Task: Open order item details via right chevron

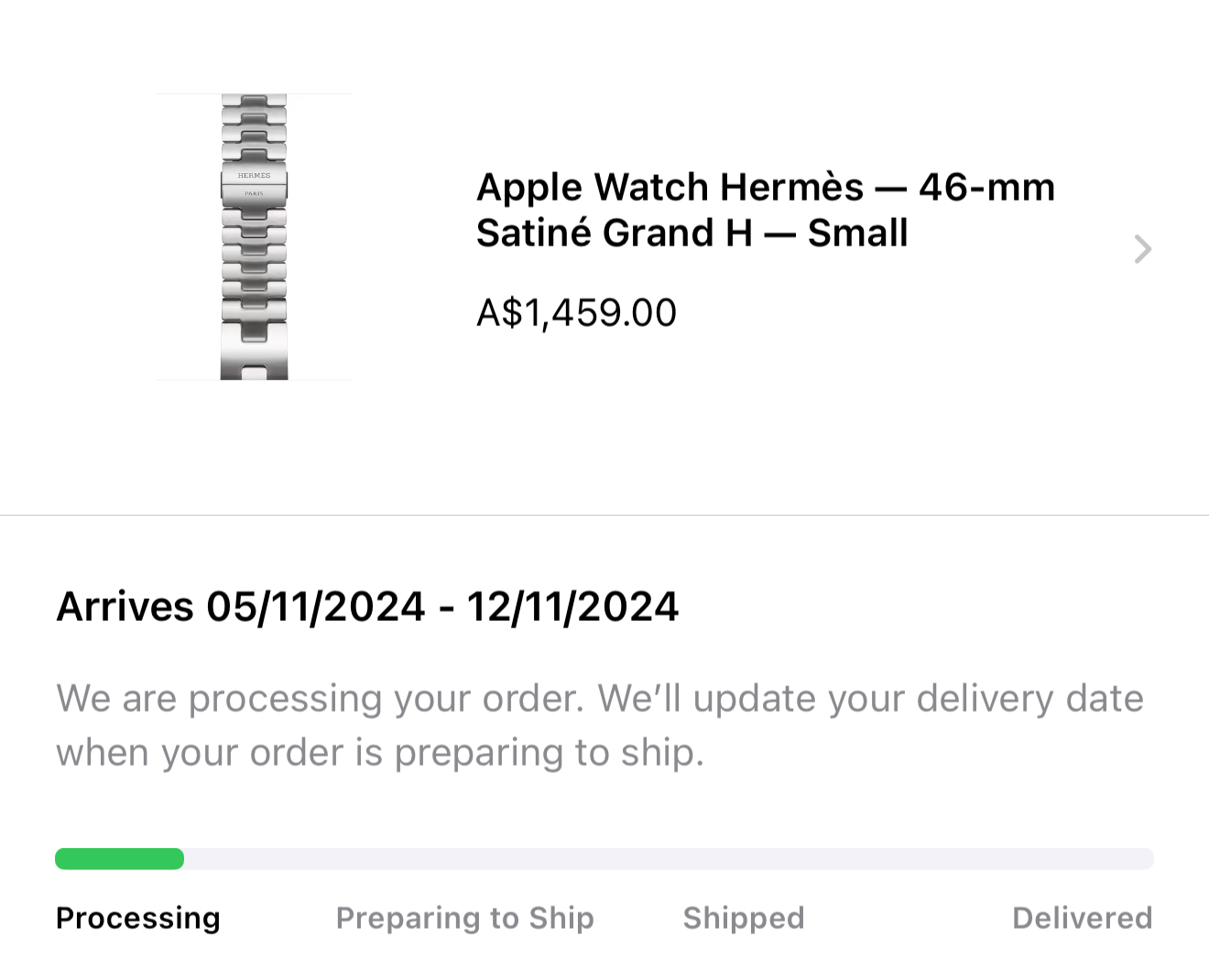Action: (1142, 249)
